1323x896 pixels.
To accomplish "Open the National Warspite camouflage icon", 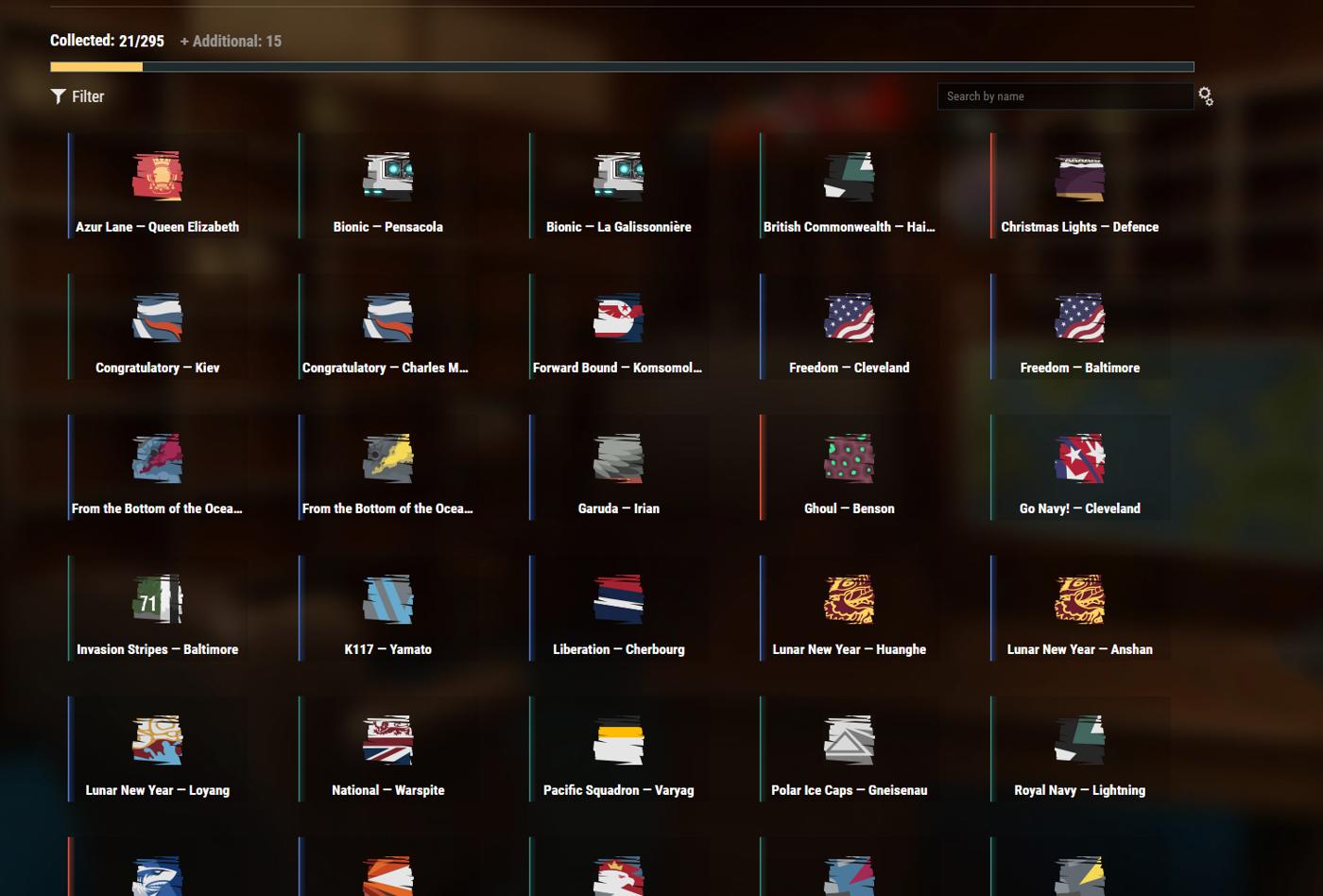I will tap(387, 739).
